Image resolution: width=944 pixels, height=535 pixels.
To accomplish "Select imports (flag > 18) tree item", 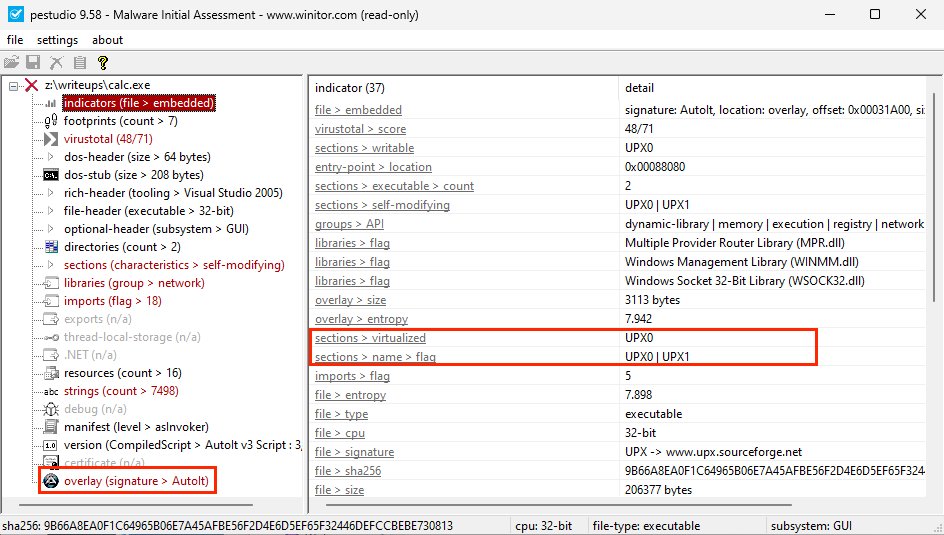I will [113, 301].
